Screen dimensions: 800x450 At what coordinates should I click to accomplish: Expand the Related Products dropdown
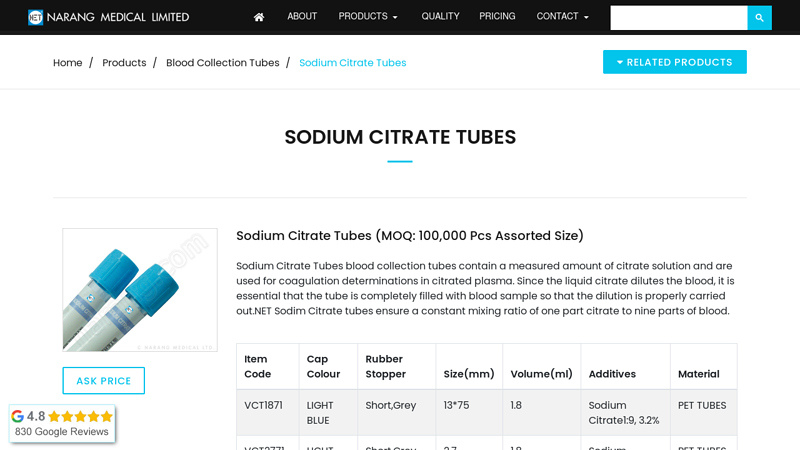coord(674,62)
